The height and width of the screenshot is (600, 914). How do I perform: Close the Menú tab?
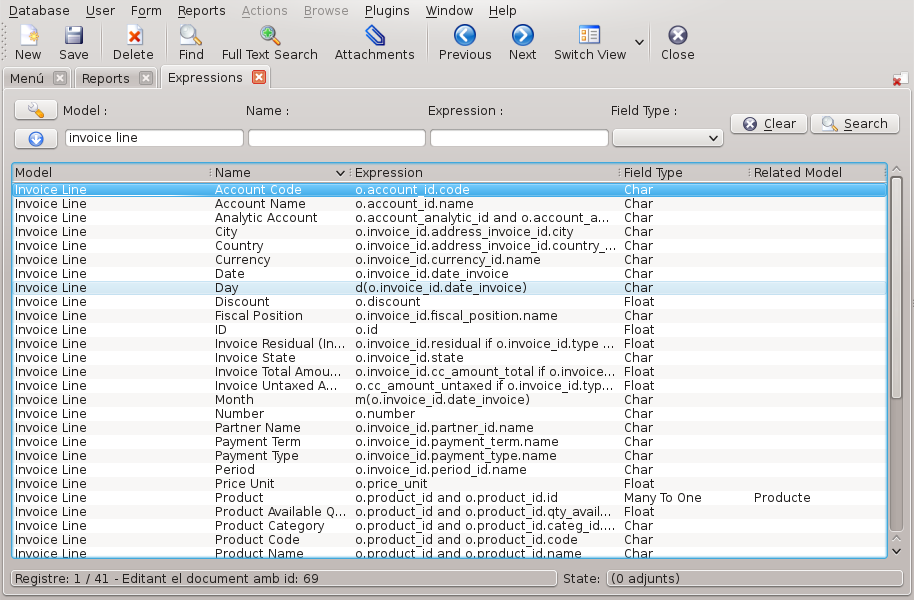click(x=59, y=78)
